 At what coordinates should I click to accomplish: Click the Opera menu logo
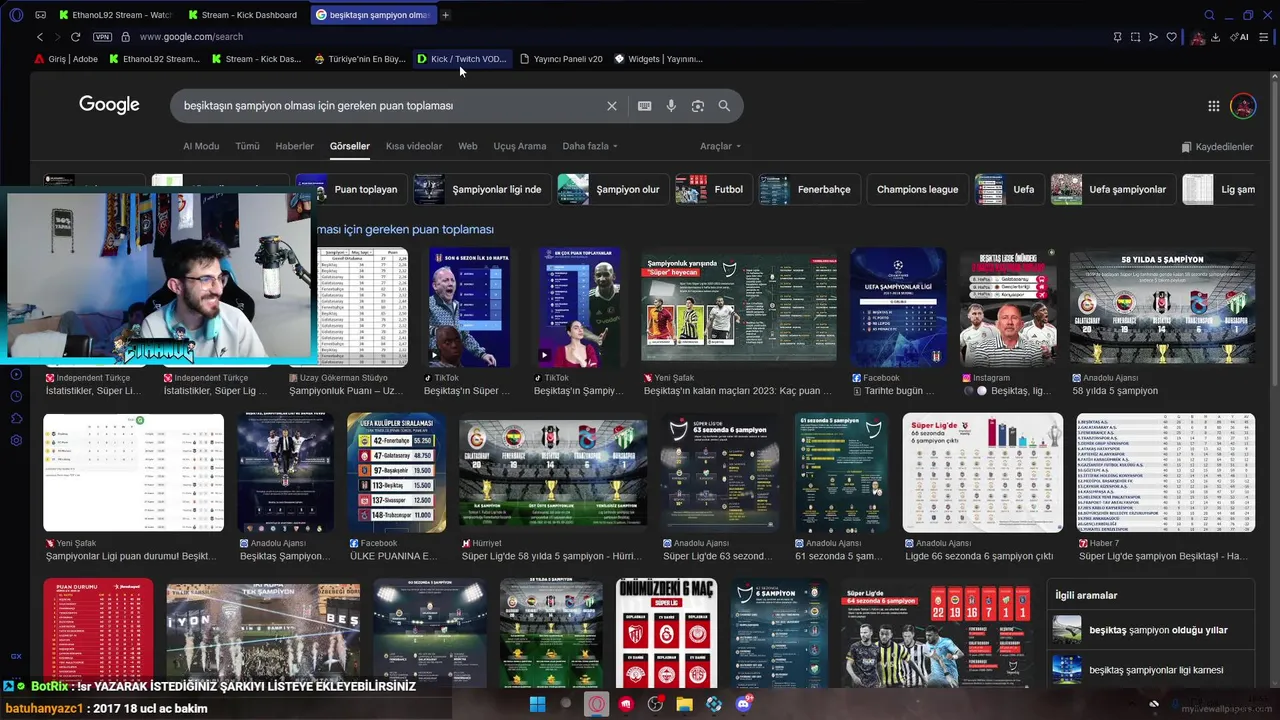click(x=15, y=15)
